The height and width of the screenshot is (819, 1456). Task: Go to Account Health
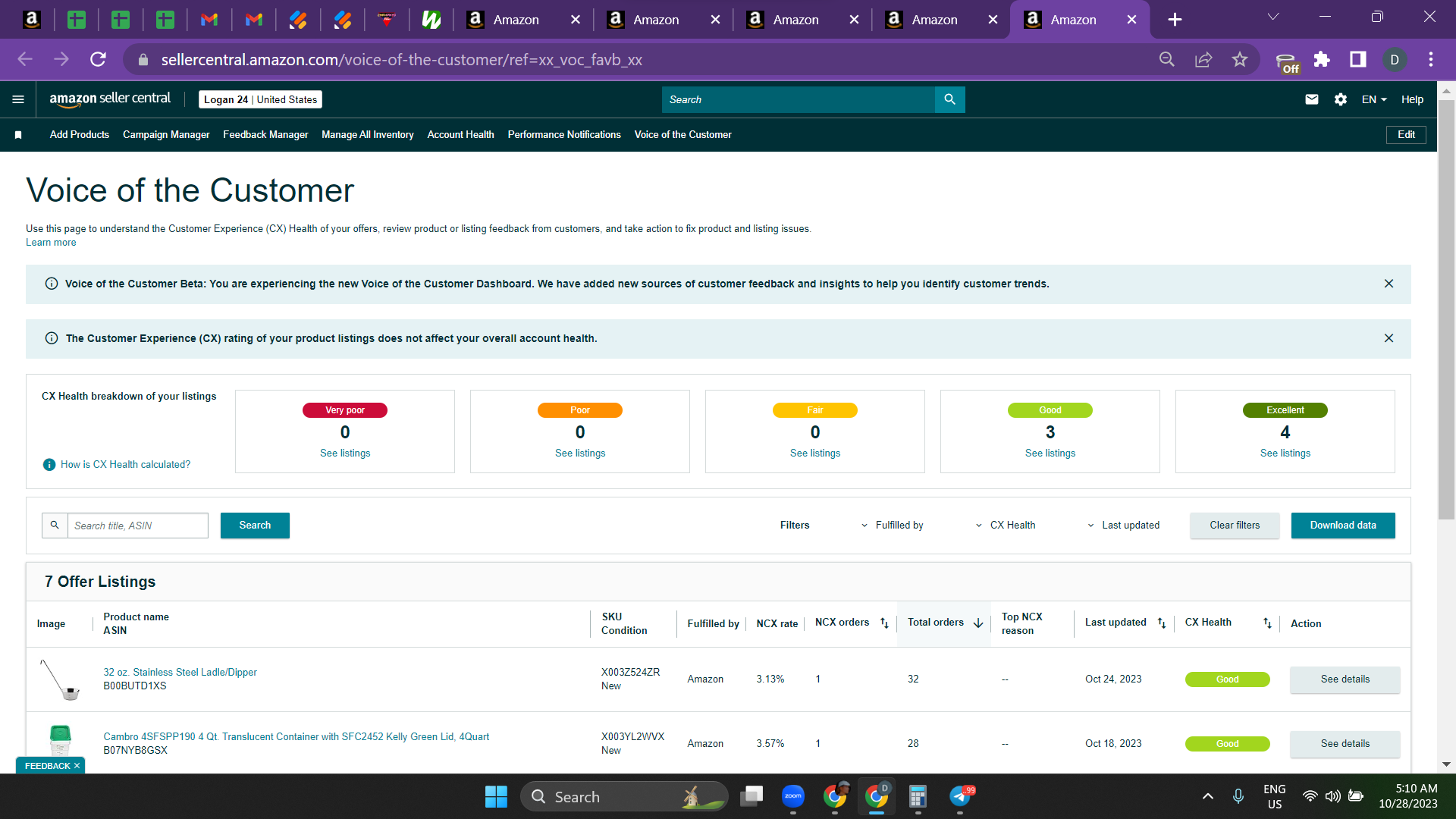tap(461, 135)
